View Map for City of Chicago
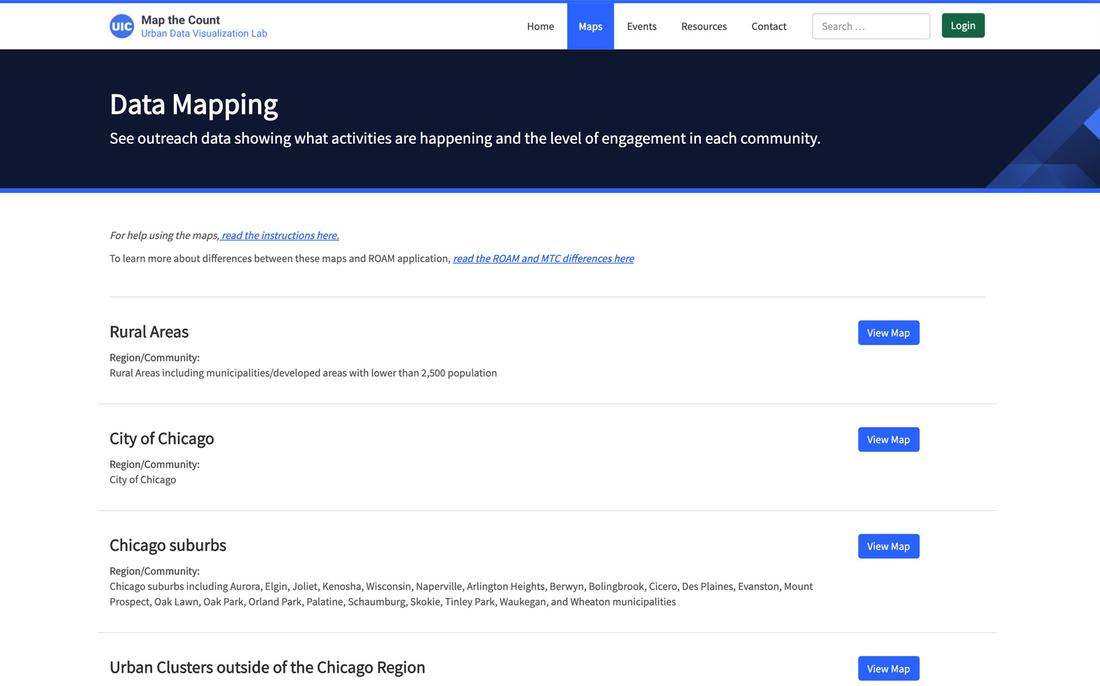 pyautogui.click(x=888, y=440)
